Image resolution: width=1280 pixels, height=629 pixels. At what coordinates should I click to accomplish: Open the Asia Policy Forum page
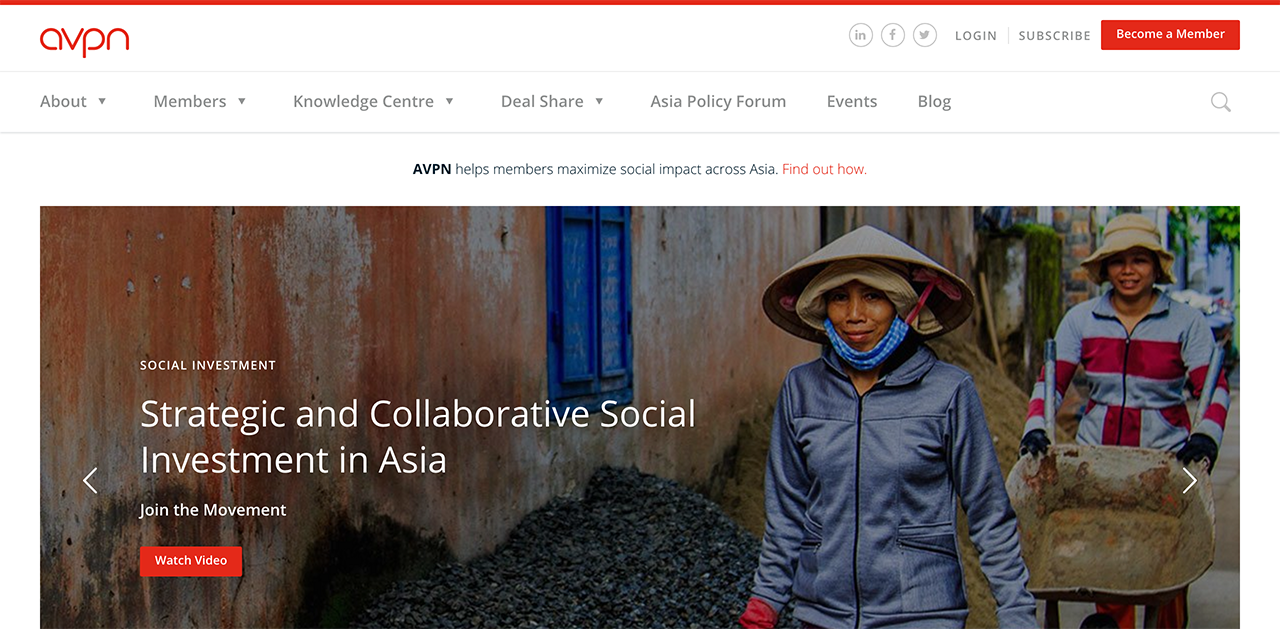718,102
